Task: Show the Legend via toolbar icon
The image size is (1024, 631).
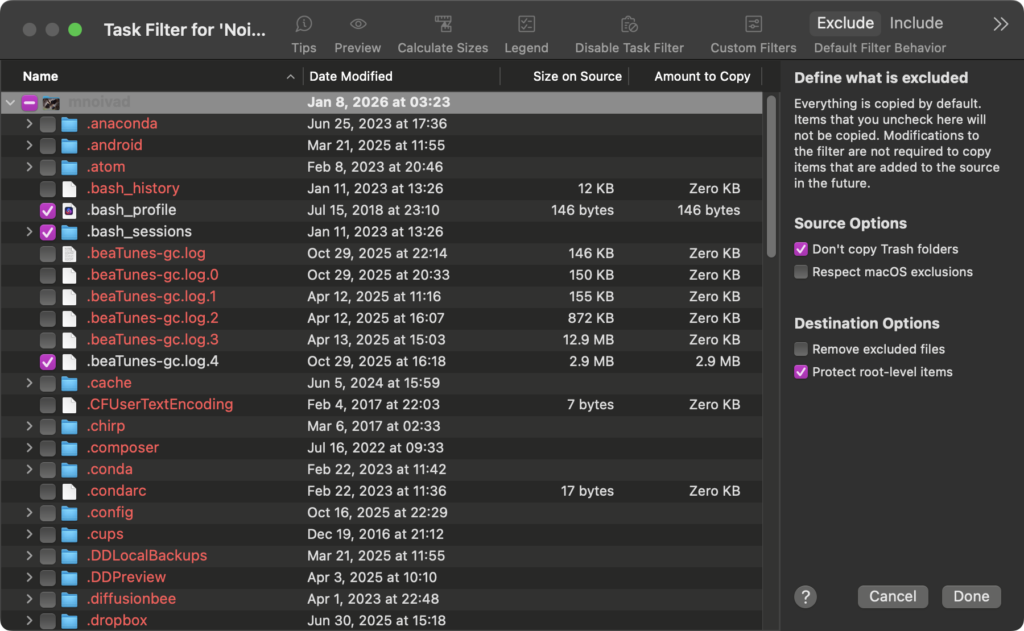Action: pyautogui.click(x=526, y=24)
